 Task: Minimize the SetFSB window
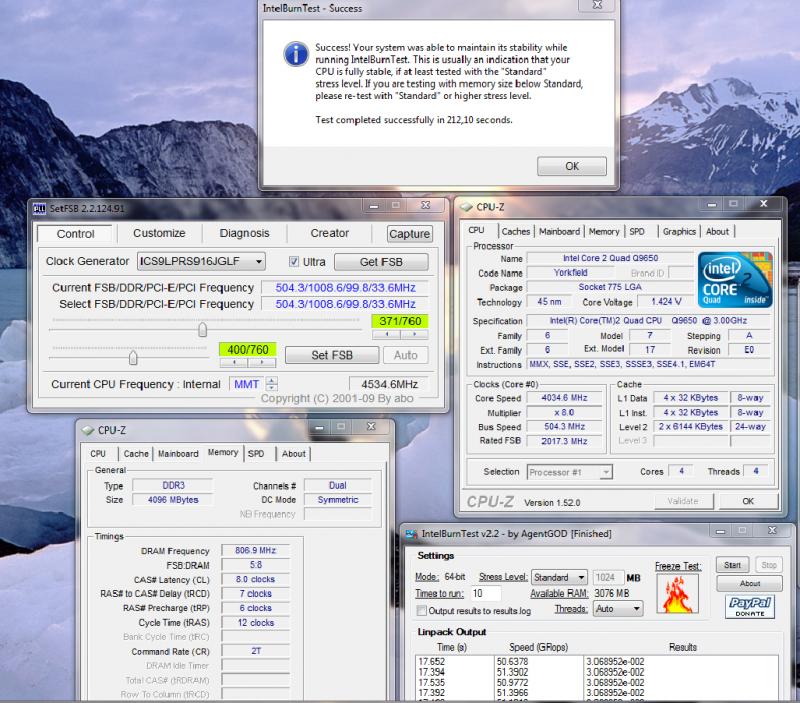click(374, 206)
